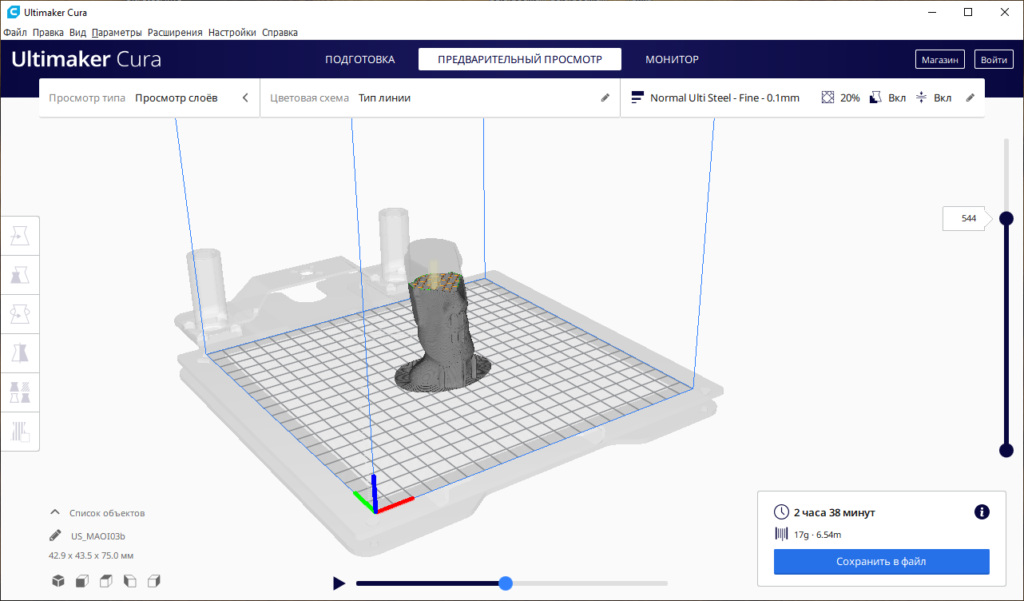Click the layer number field showing 544
This screenshot has width=1024, height=601.
[967, 218]
